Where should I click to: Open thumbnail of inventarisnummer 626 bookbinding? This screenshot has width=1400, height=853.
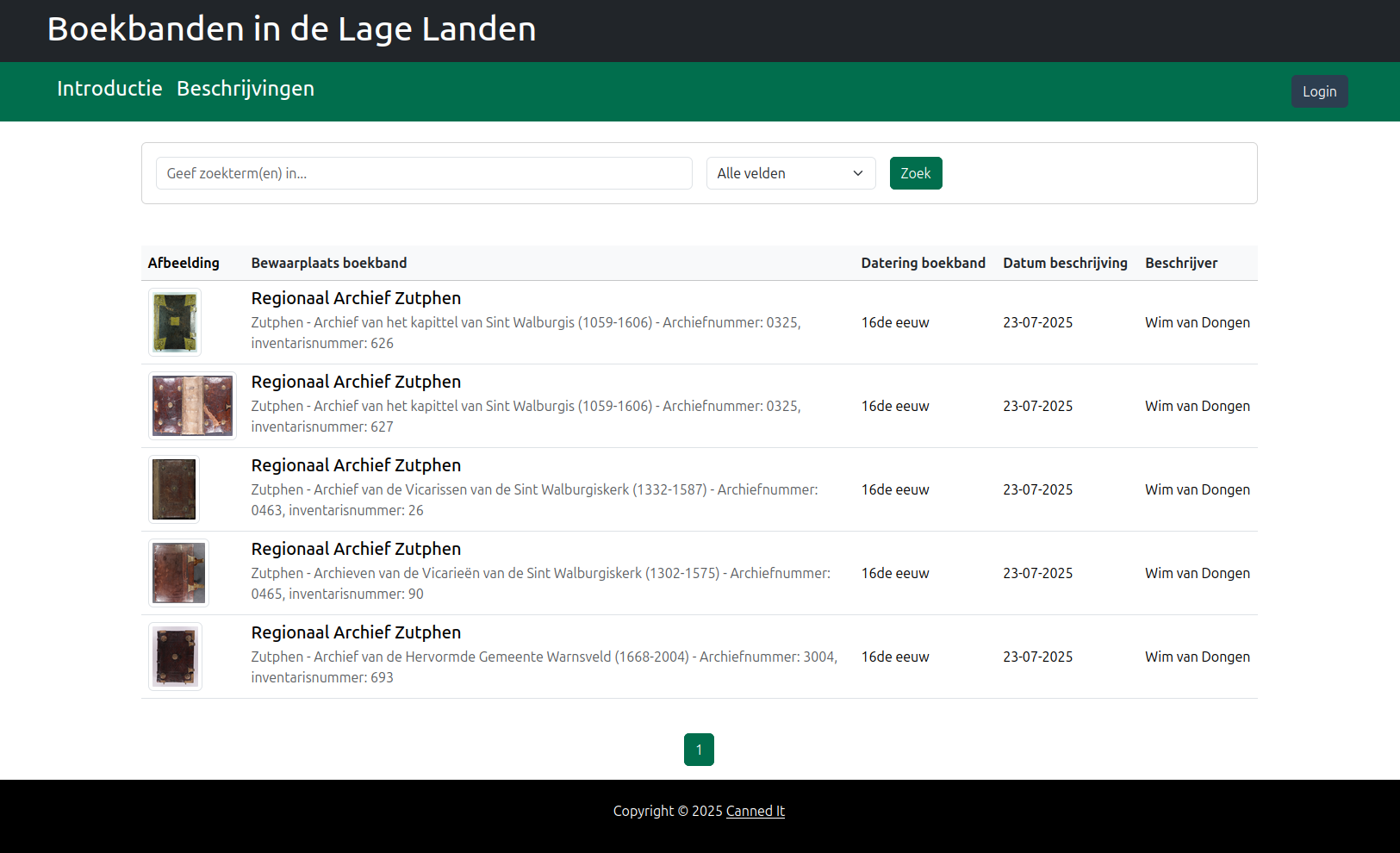tap(175, 322)
